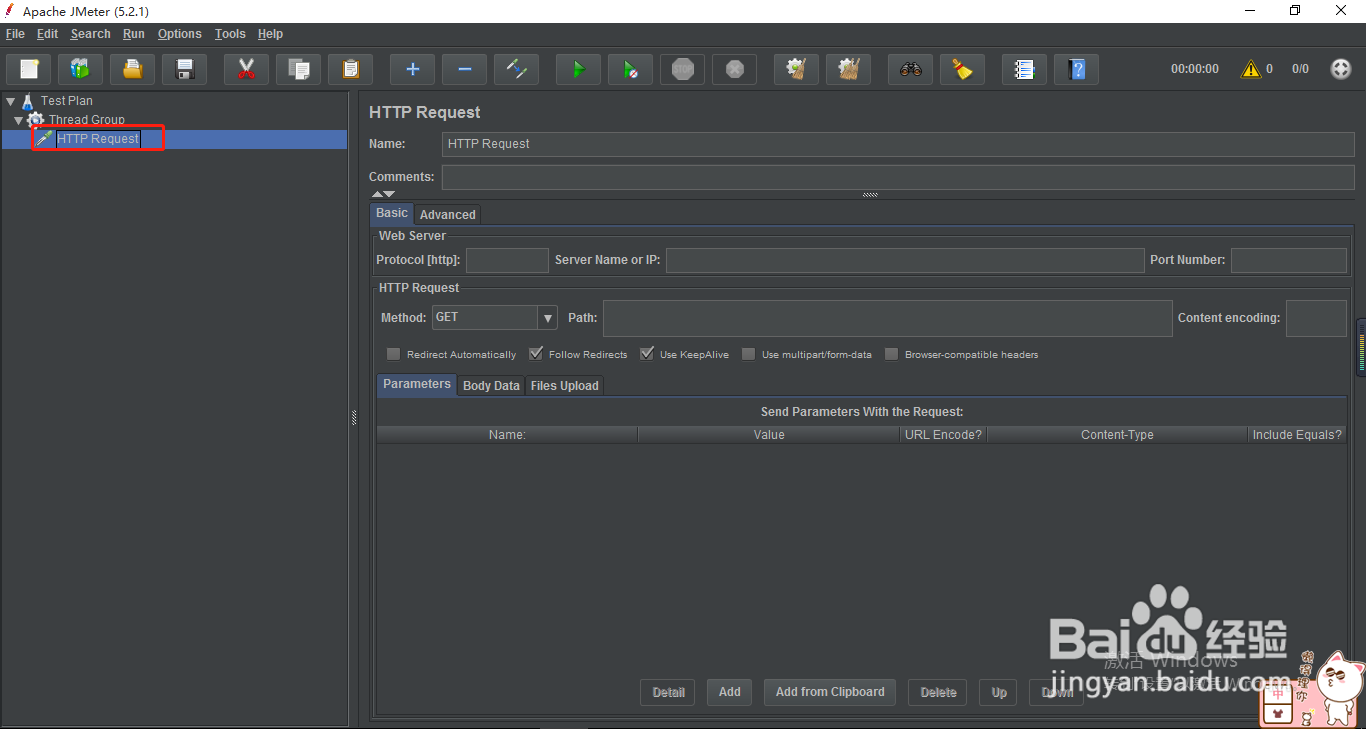
Task: Click the Up button
Action: [x=999, y=692]
